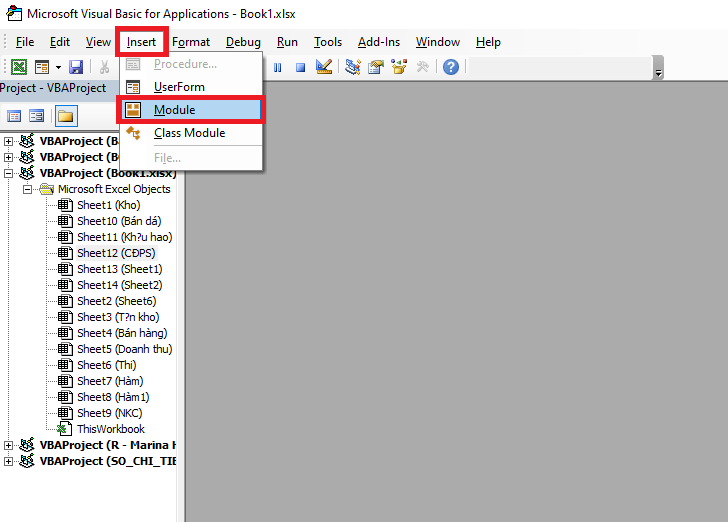Open Project Explorer toolbar icon
This screenshot has width=728, height=522.
pos(353,67)
